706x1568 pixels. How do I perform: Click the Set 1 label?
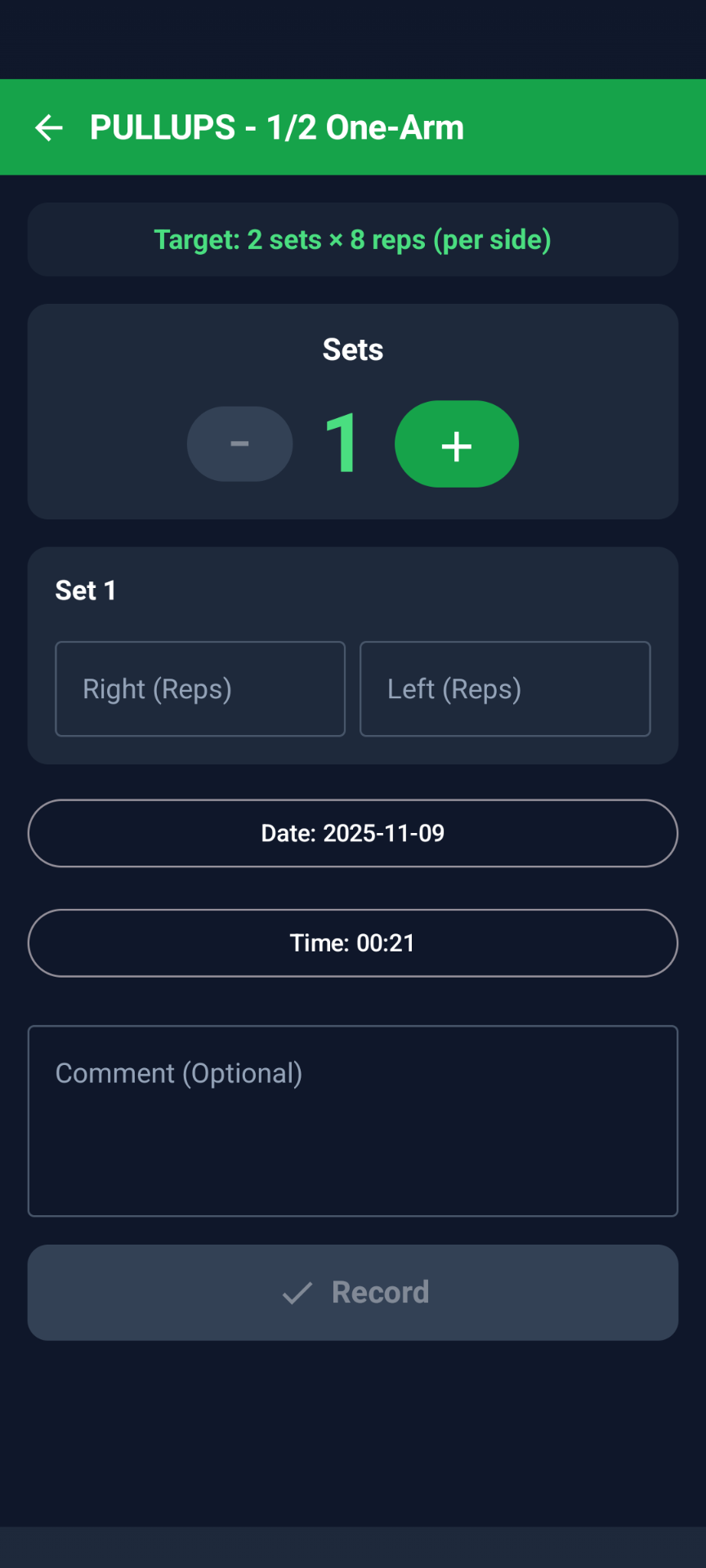point(86,590)
